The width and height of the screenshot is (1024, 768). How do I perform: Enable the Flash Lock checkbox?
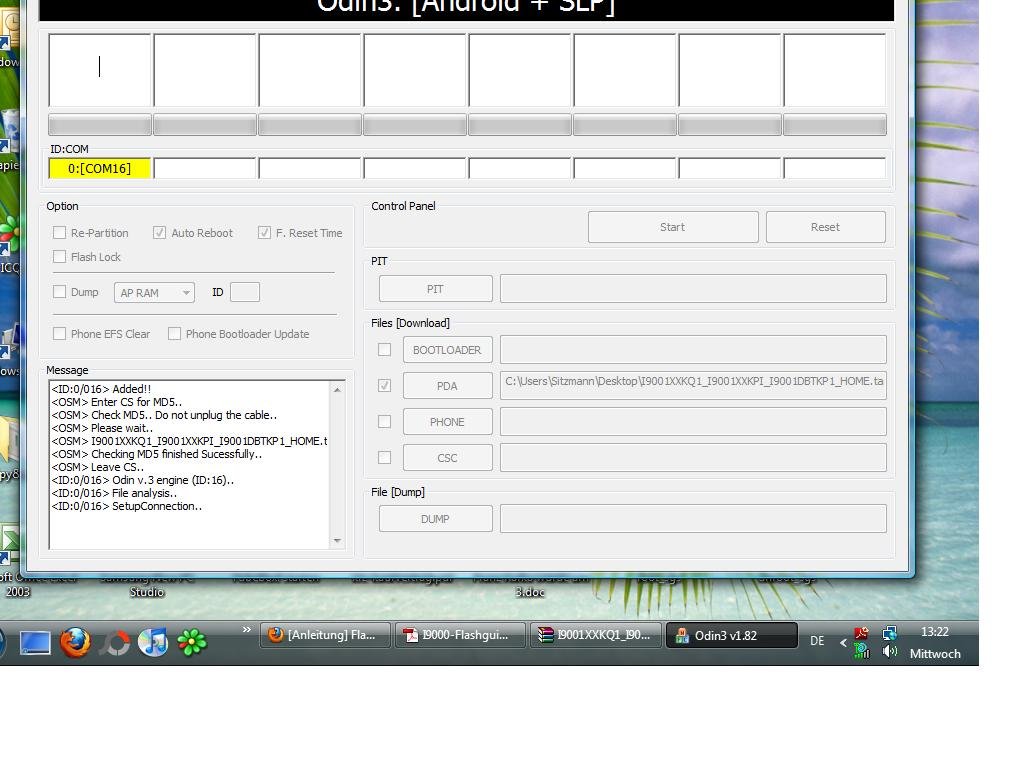click(x=59, y=257)
